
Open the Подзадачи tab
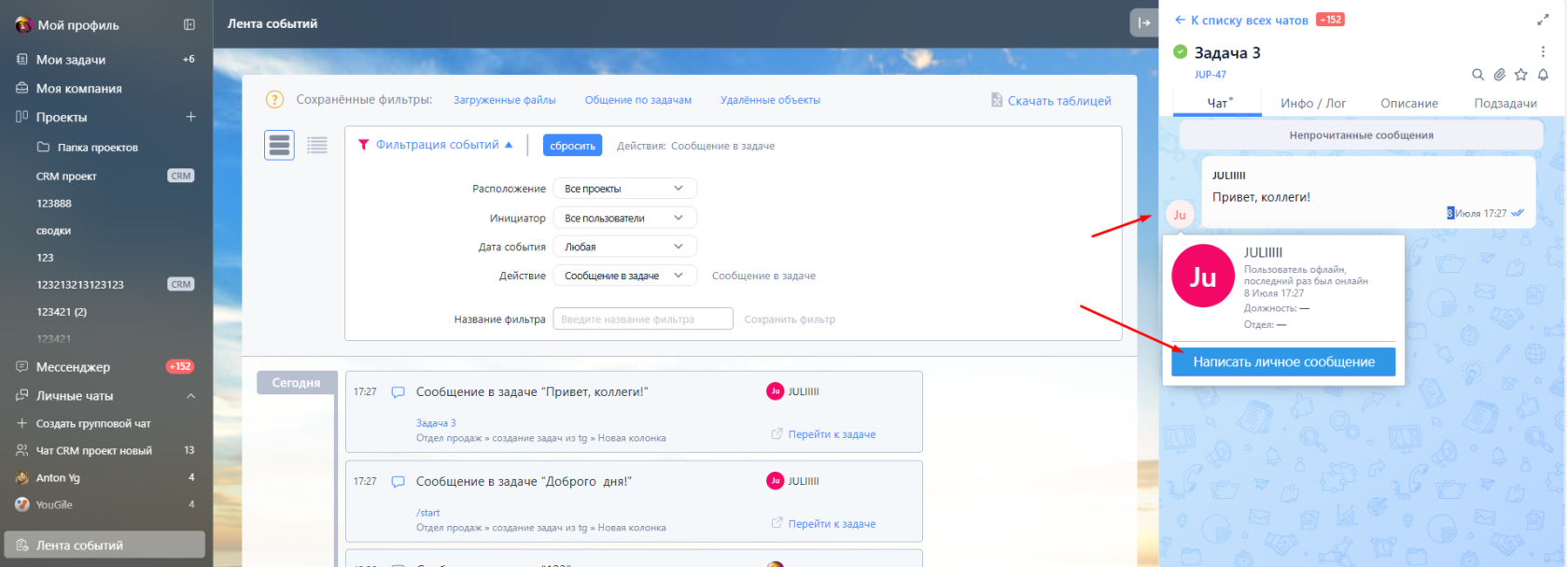(x=1505, y=104)
